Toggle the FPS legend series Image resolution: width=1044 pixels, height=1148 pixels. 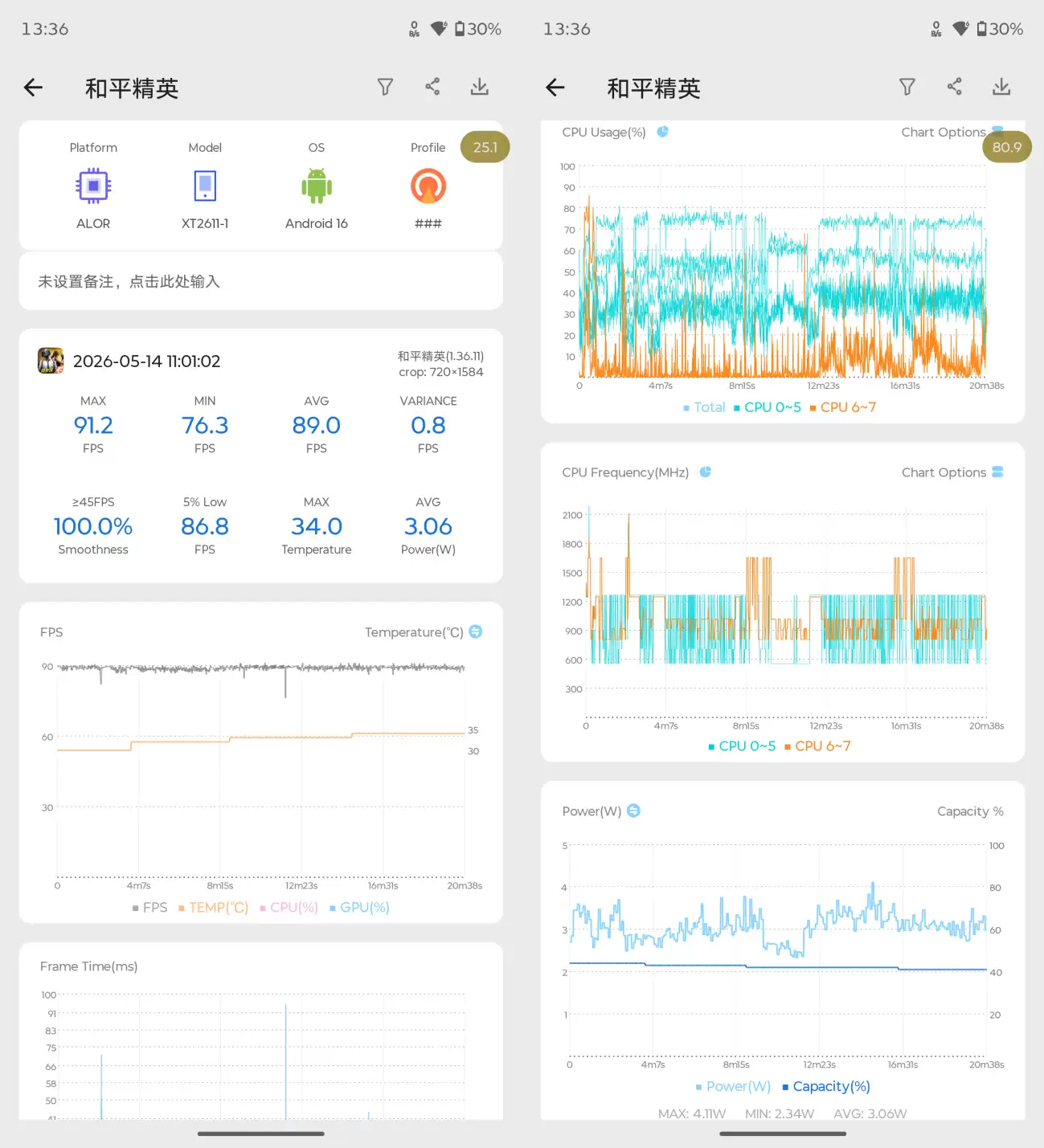(150, 907)
